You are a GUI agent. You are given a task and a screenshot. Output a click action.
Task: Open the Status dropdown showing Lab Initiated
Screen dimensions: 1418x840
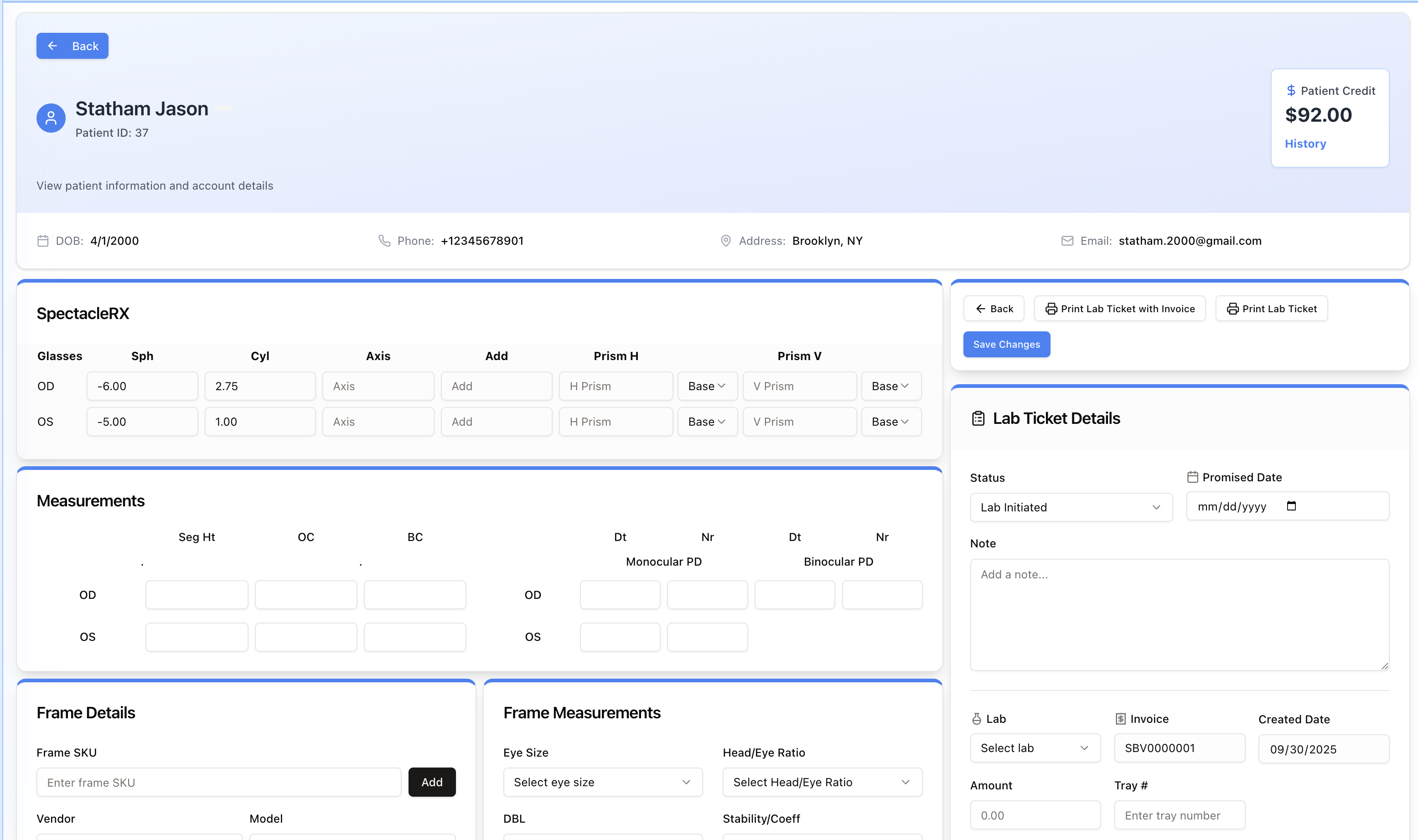pyautogui.click(x=1071, y=507)
